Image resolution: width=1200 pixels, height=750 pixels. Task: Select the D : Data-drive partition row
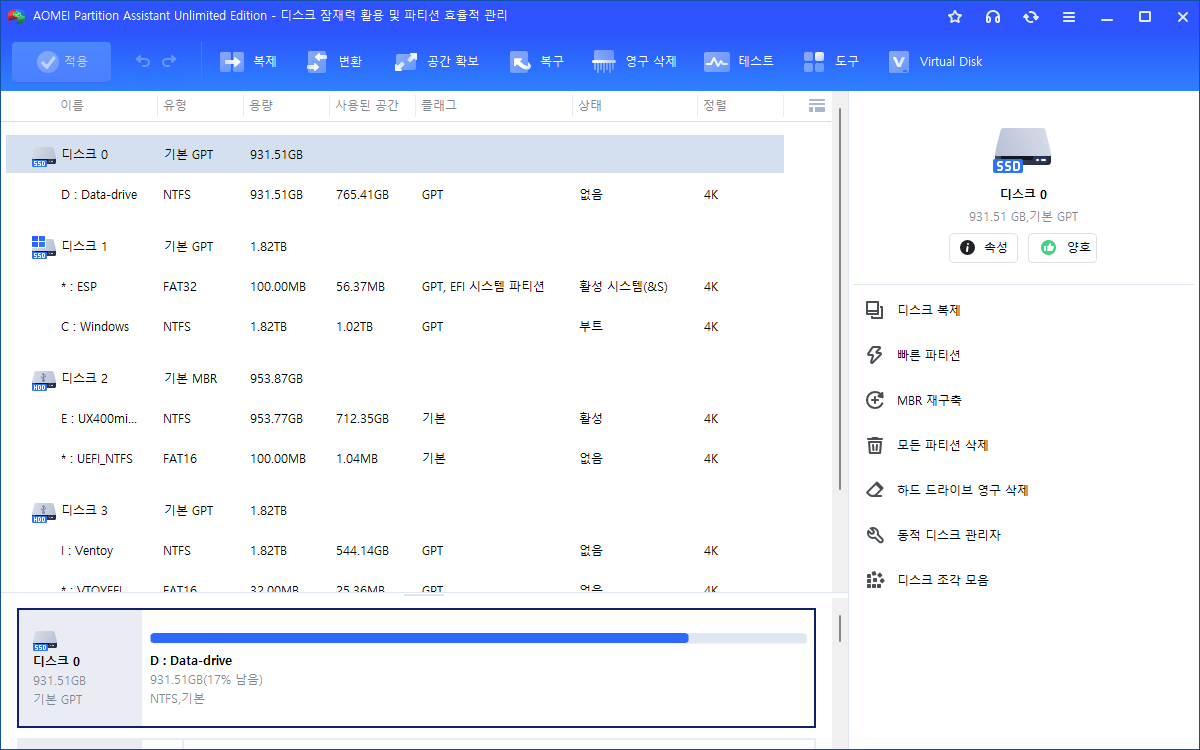[395, 195]
